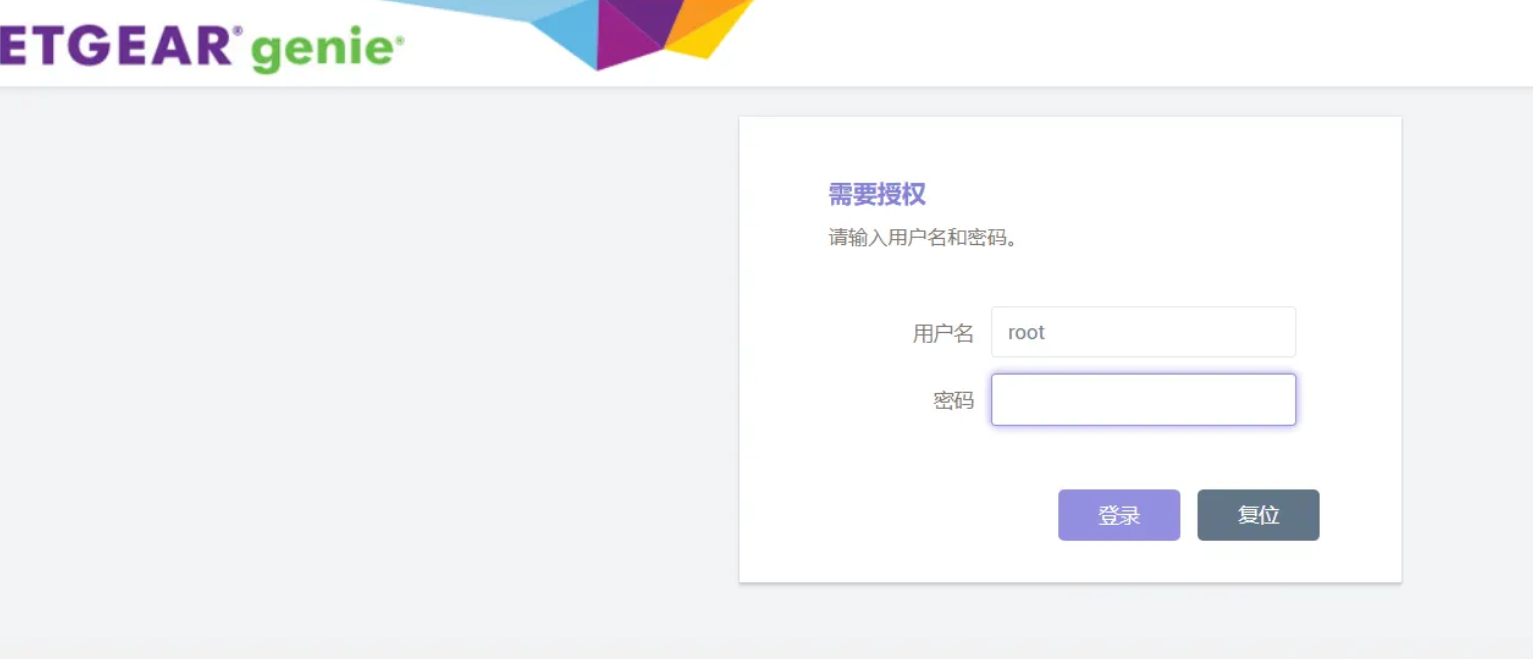1533x659 pixels.
Task: Focus the 密码 password input field
Action: pyautogui.click(x=1143, y=400)
